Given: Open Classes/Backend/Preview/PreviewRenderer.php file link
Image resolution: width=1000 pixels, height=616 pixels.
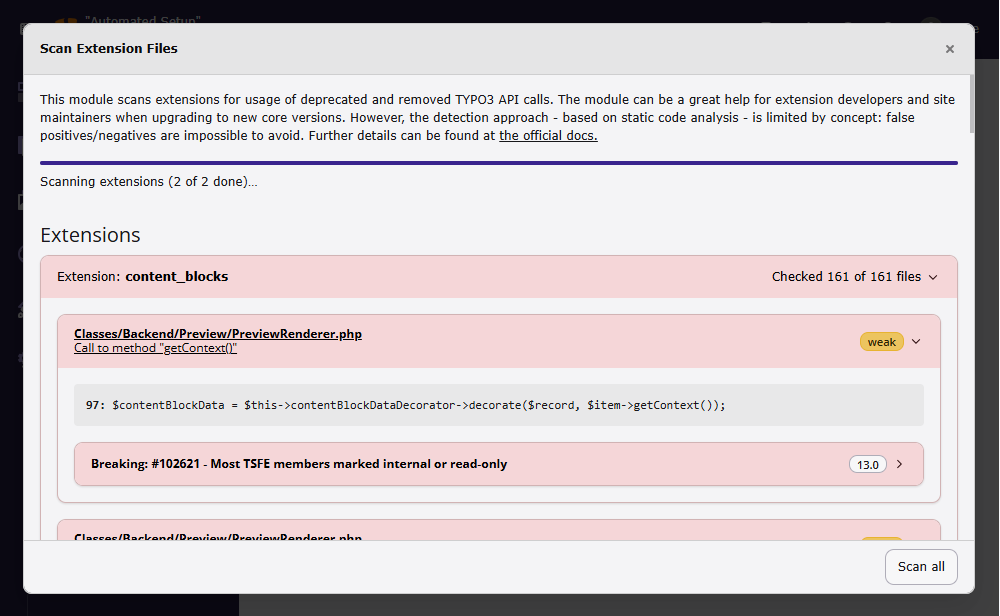Looking at the screenshot, I should pos(217,334).
